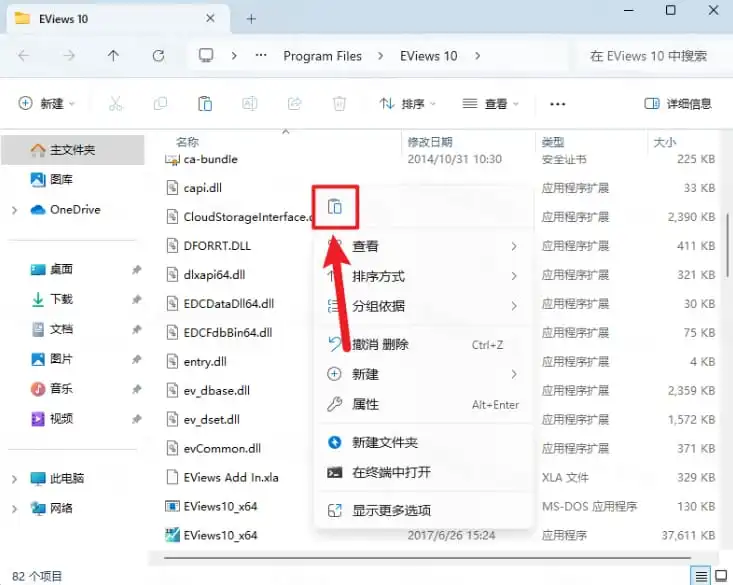
Task: Sort by 修改日期 column header
Action: (x=430, y=142)
